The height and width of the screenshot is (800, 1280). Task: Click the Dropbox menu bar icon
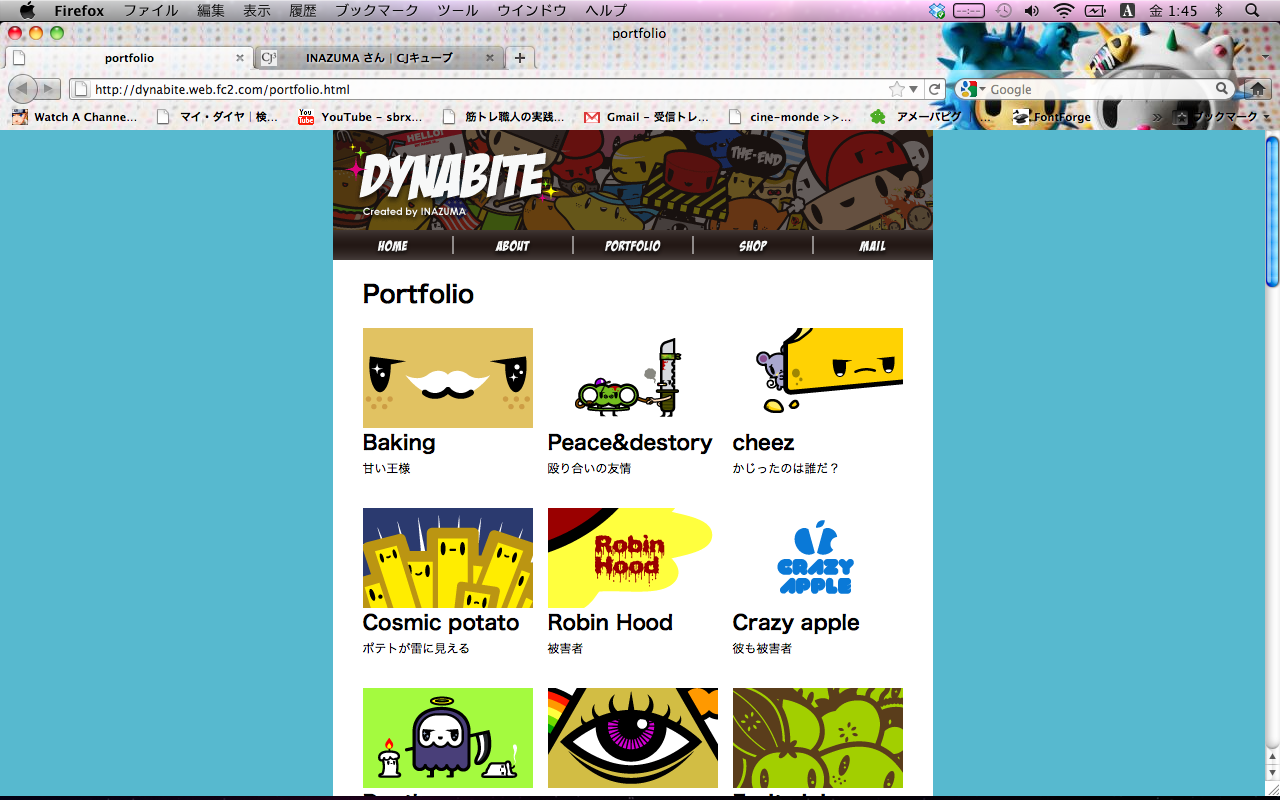pos(937,10)
